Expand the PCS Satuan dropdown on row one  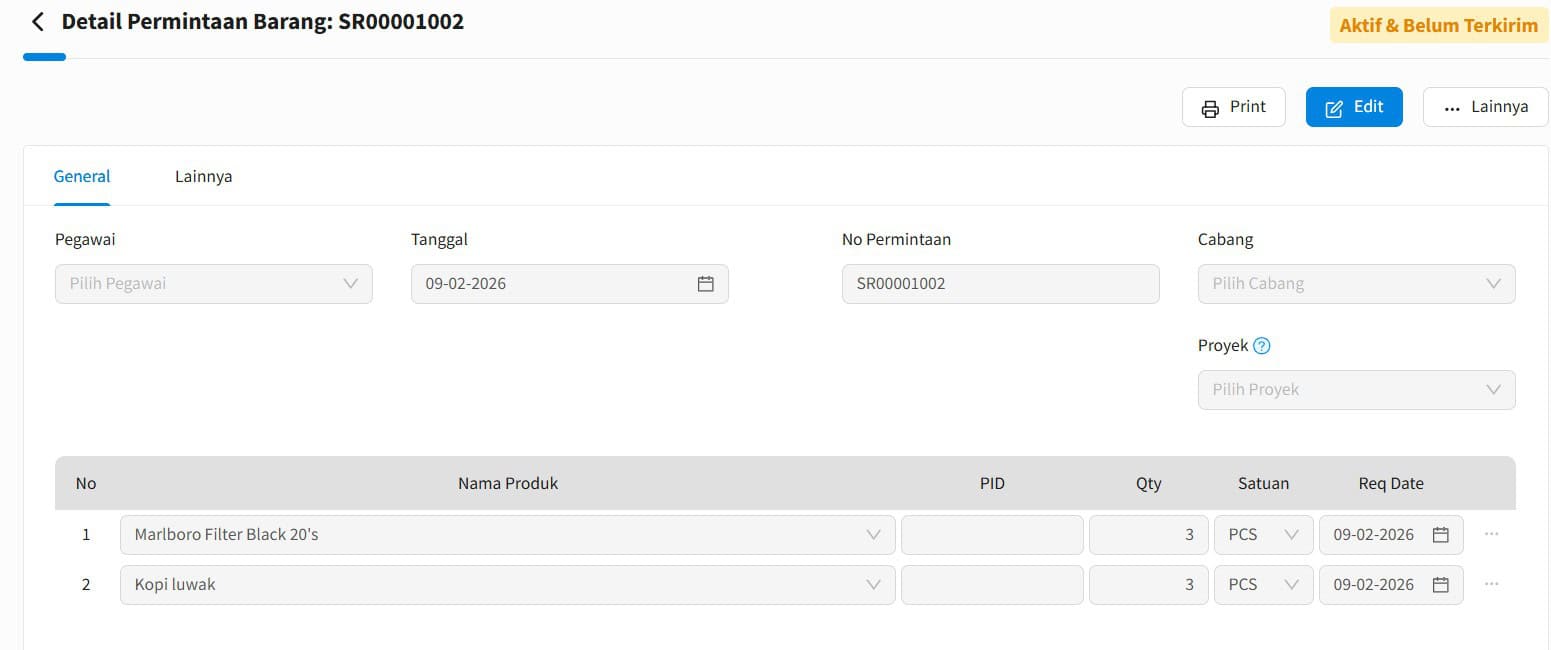click(x=1291, y=534)
